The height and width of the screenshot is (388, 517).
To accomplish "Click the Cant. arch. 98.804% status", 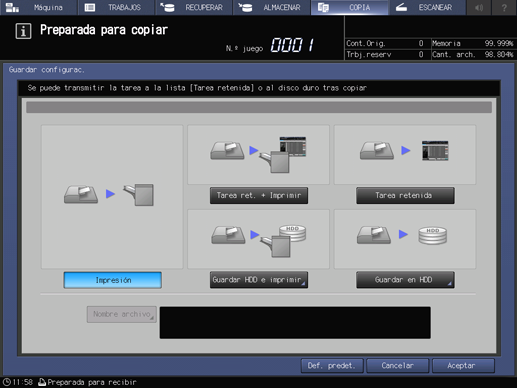I will [x=473, y=54].
